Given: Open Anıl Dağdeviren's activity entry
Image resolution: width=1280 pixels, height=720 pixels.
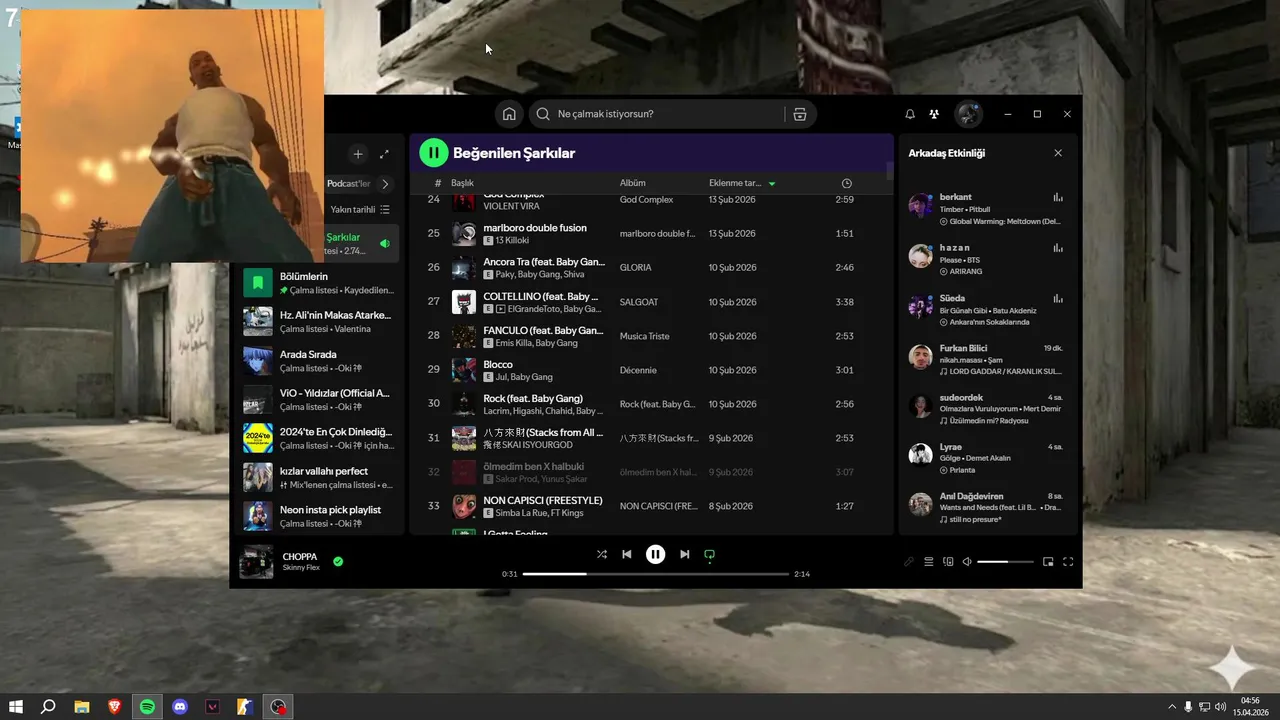Looking at the screenshot, I should click(988, 507).
